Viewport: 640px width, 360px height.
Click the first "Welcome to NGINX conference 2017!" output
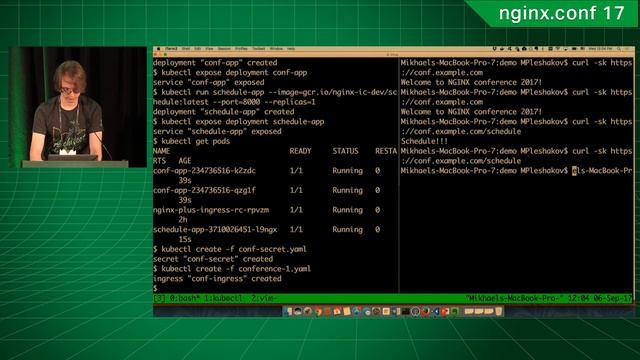click(x=471, y=82)
